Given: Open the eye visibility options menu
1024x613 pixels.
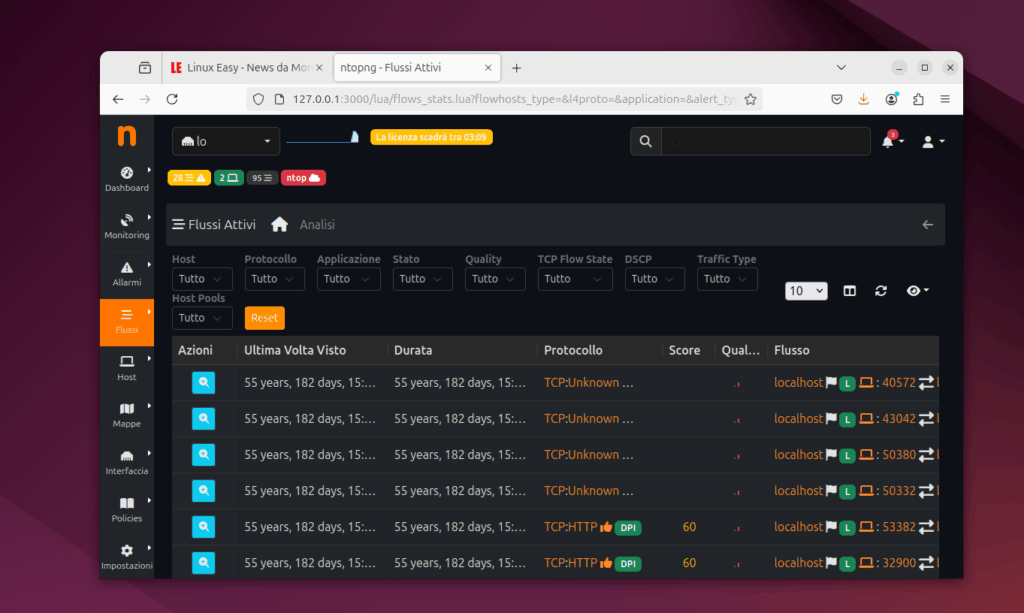Looking at the screenshot, I should coord(916,291).
